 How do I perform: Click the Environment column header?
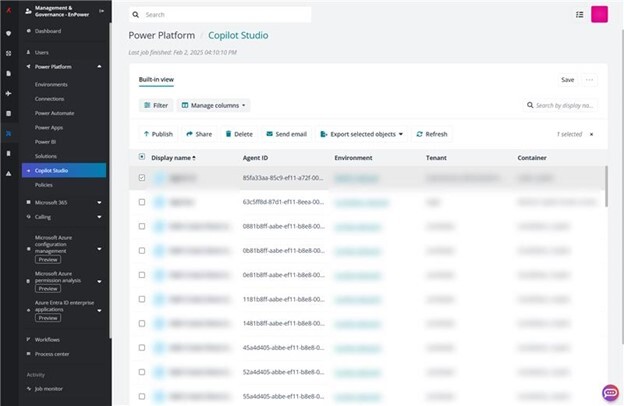tap(353, 158)
